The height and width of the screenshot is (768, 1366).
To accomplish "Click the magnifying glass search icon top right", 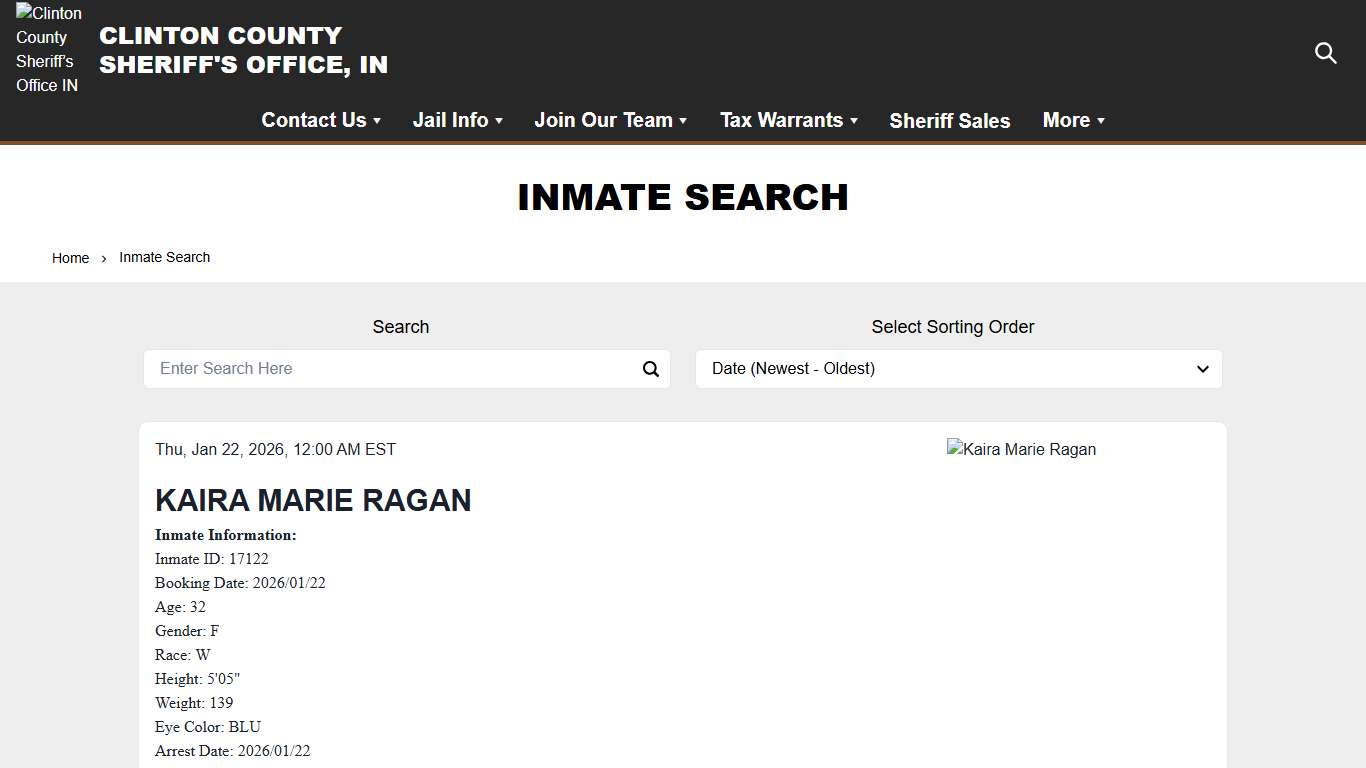I will 1326,53.
